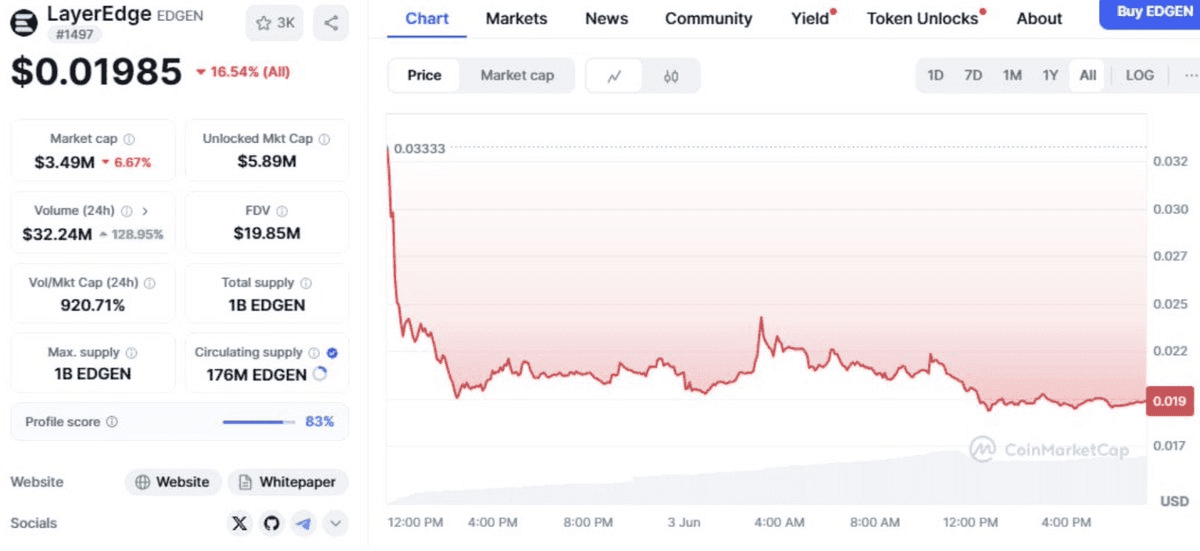Open info icon beside FDV
Viewport: 1200px width, 551px height.
pyautogui.click(x=282, y=211)
